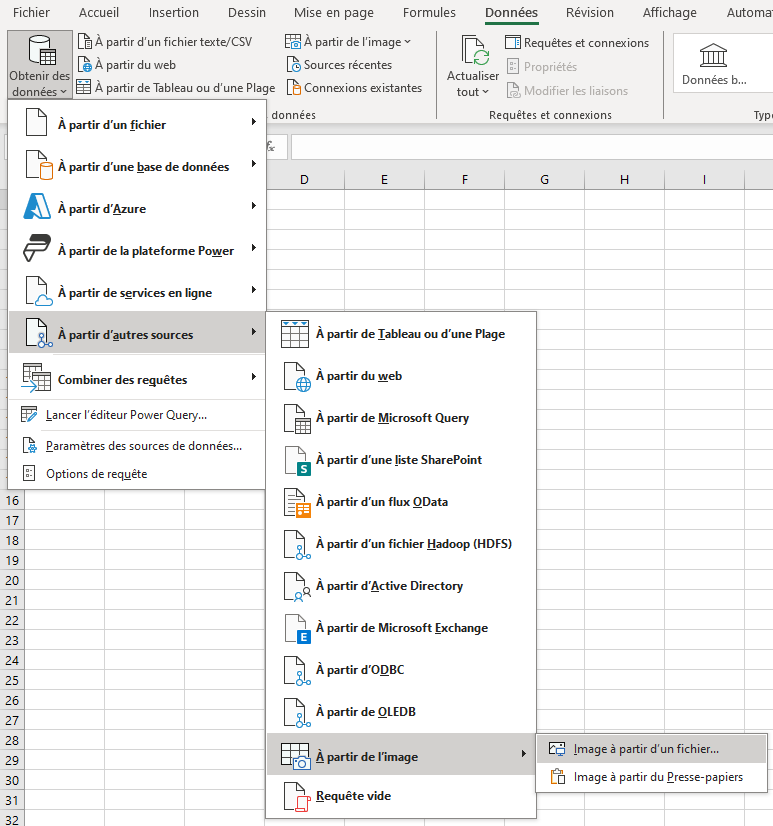Click the Options de requête icon
773x826 pixels.
tap(29, 473)
